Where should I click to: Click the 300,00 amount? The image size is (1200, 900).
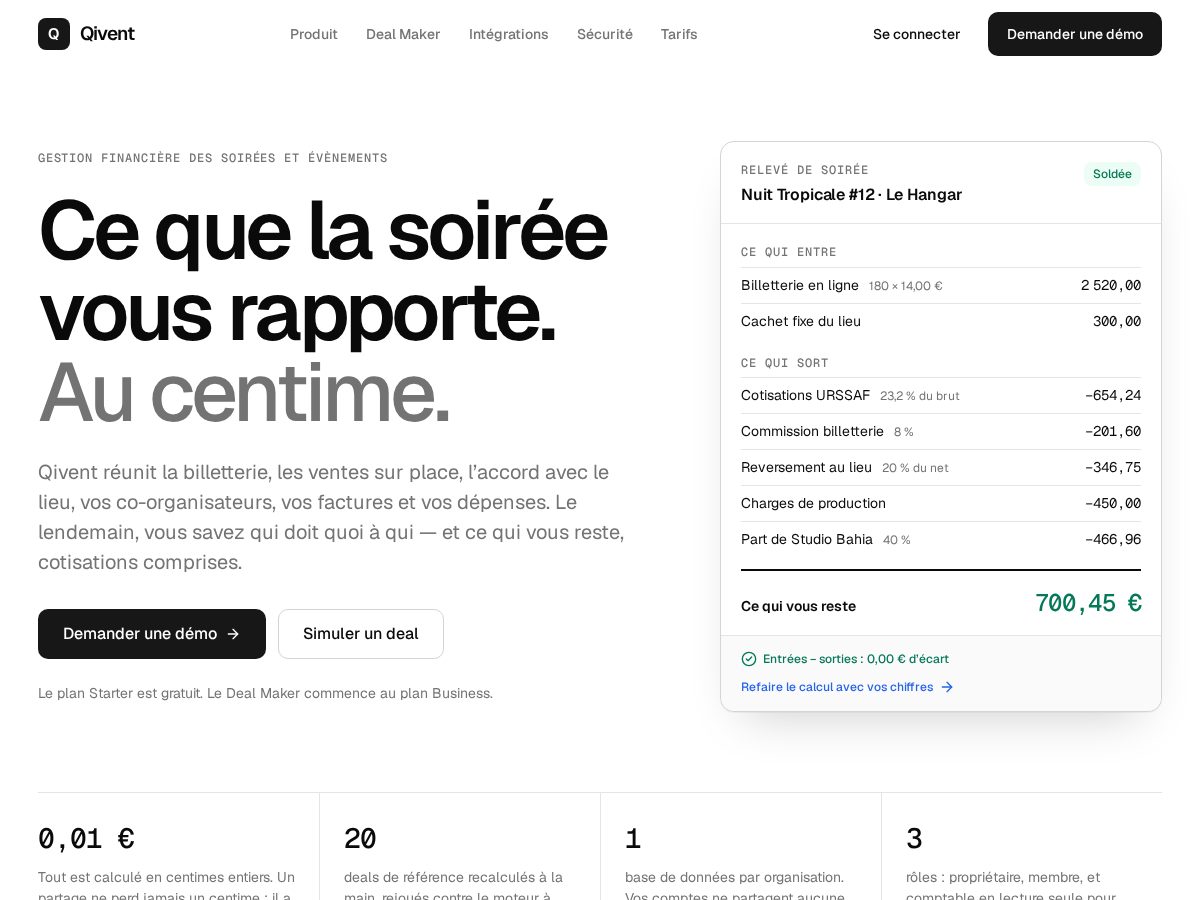pyautogui.click(x=1117, y=322)
